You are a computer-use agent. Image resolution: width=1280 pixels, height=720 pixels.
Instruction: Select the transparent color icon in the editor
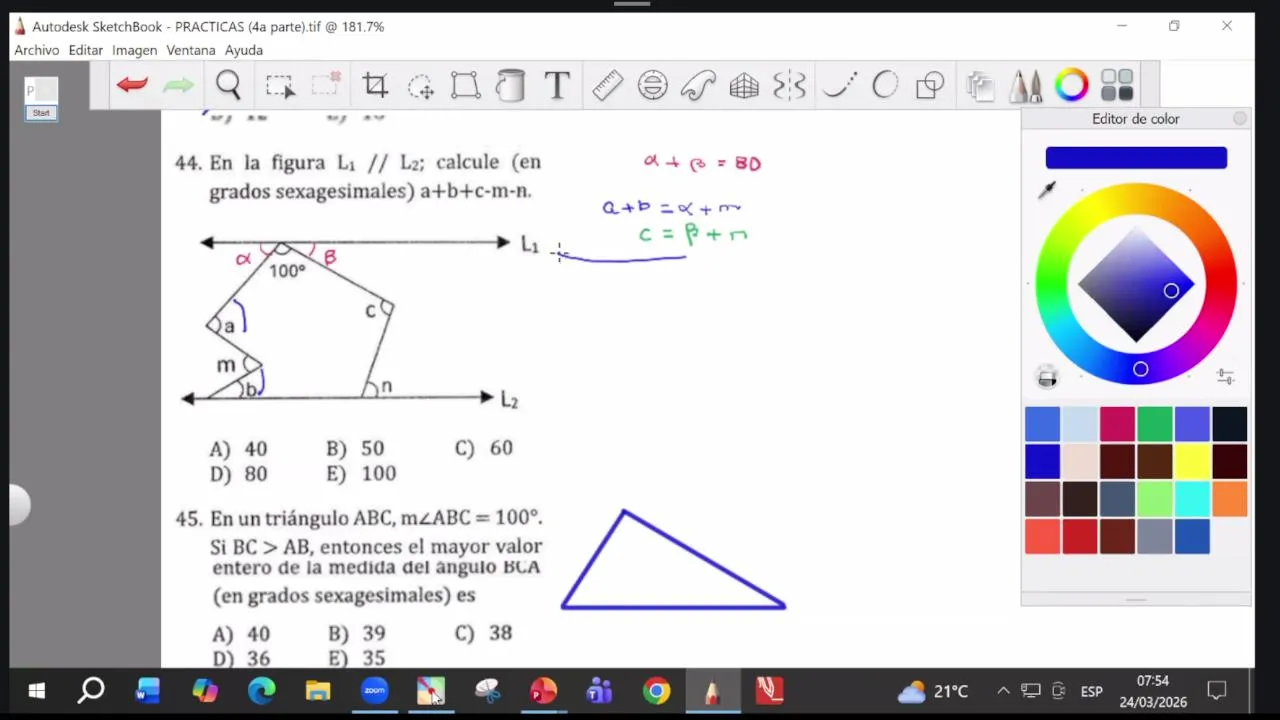coord(1047,377)
